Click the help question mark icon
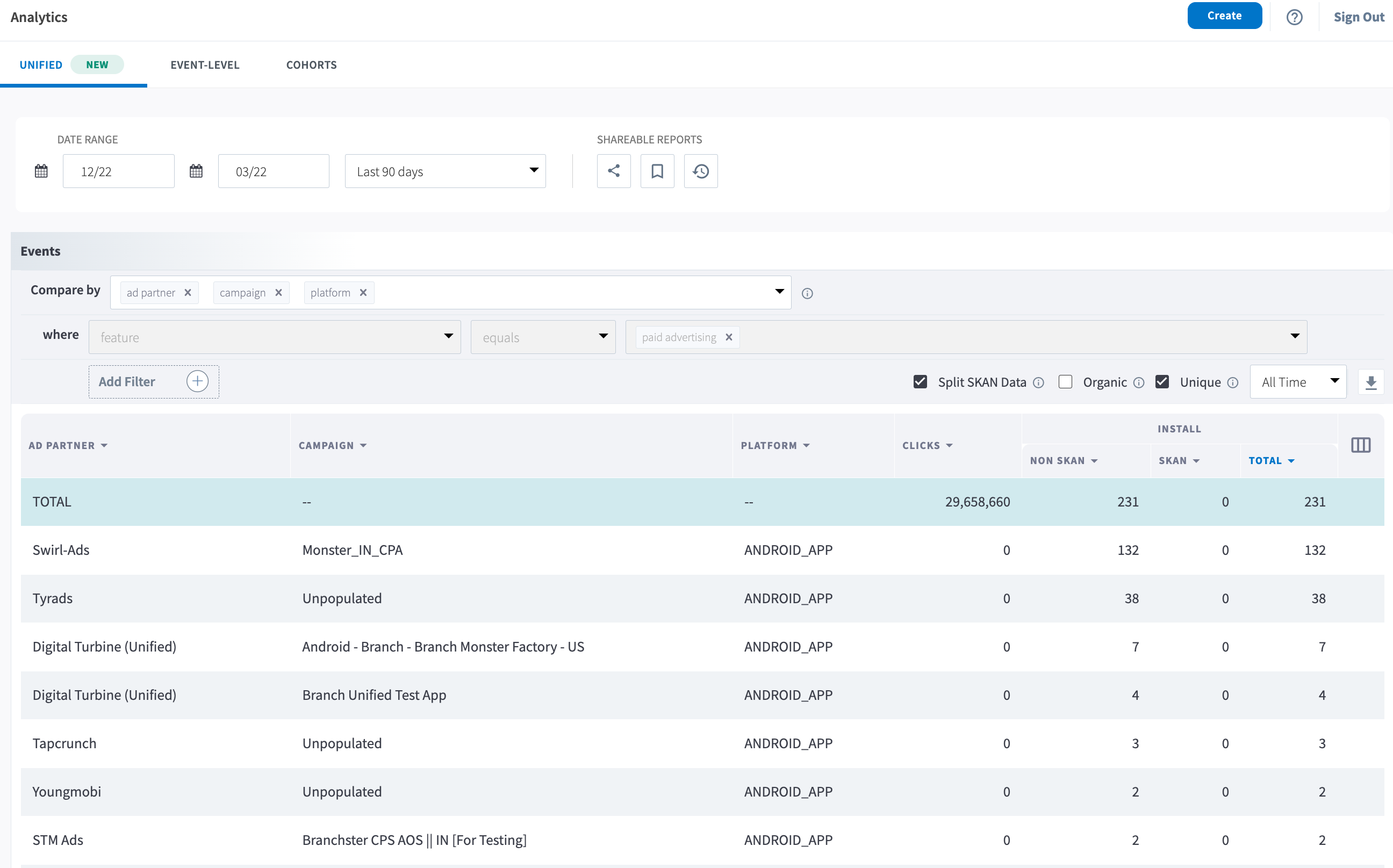Screen dimensions: 1393x868 (x=1294, y=17)
